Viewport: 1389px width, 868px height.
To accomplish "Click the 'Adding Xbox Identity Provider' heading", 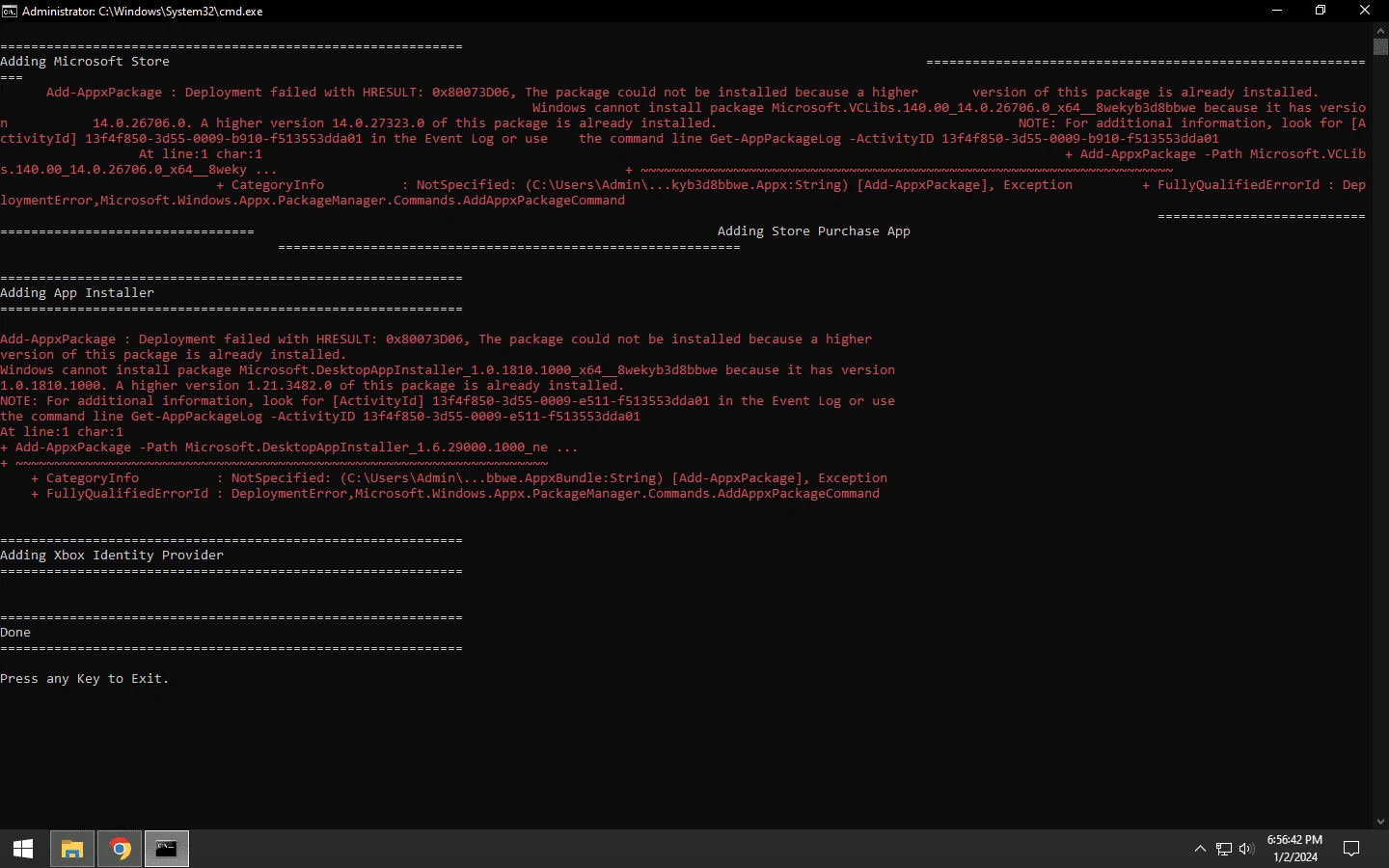I will pyautogui.click(x=112, y=556).
